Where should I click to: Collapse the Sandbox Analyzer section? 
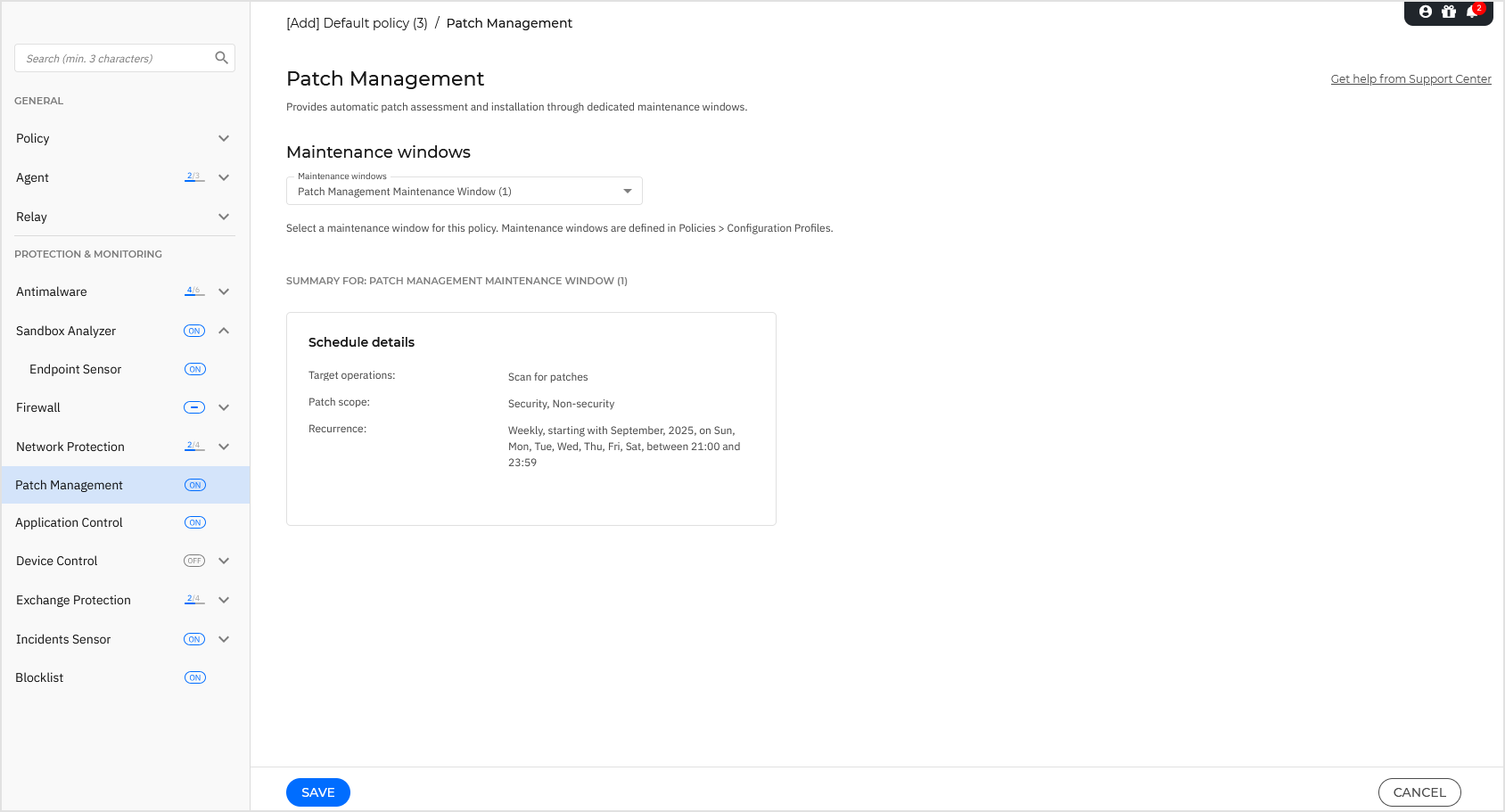224,331
